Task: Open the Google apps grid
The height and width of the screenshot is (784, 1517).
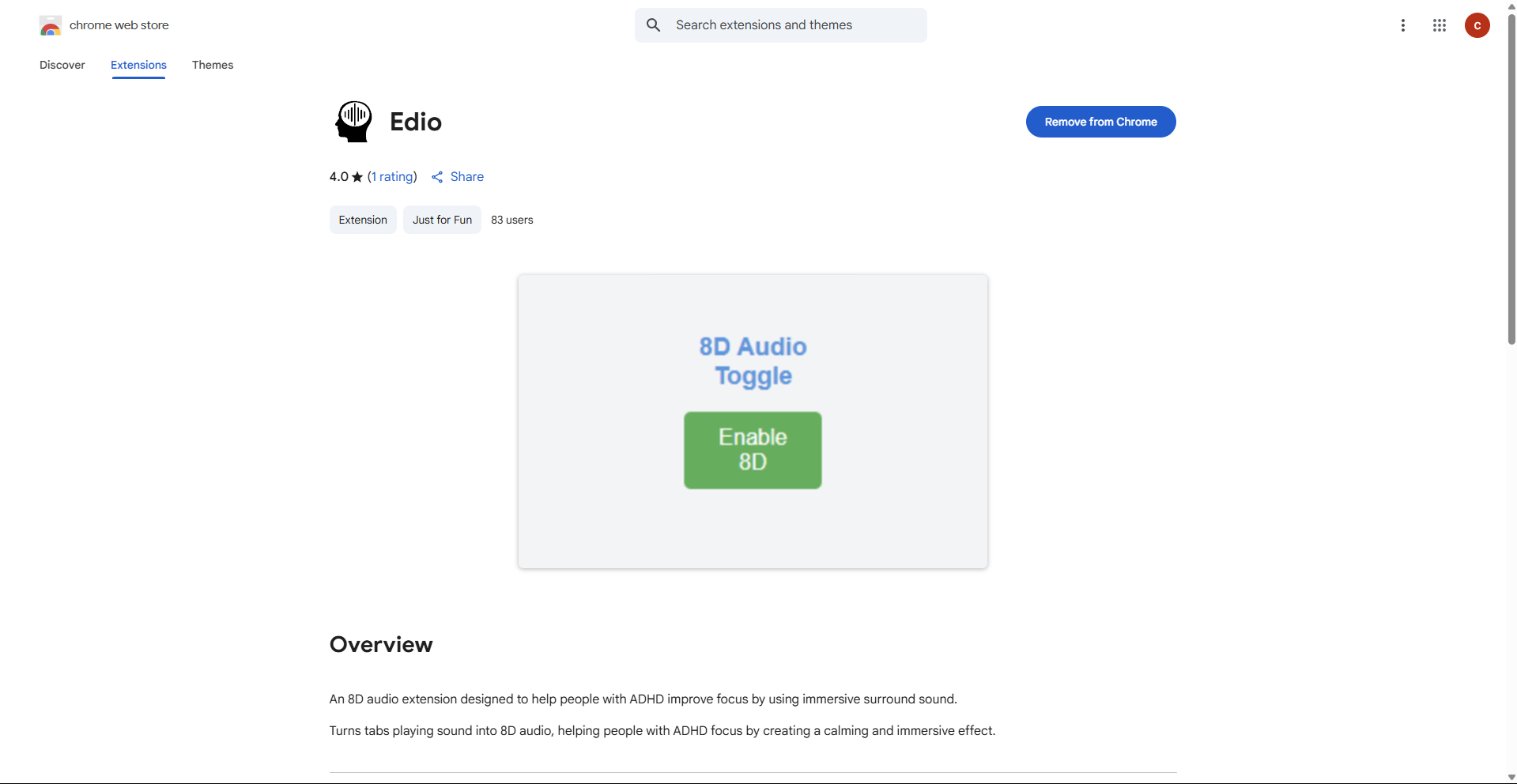Action: click(1440, 25)
